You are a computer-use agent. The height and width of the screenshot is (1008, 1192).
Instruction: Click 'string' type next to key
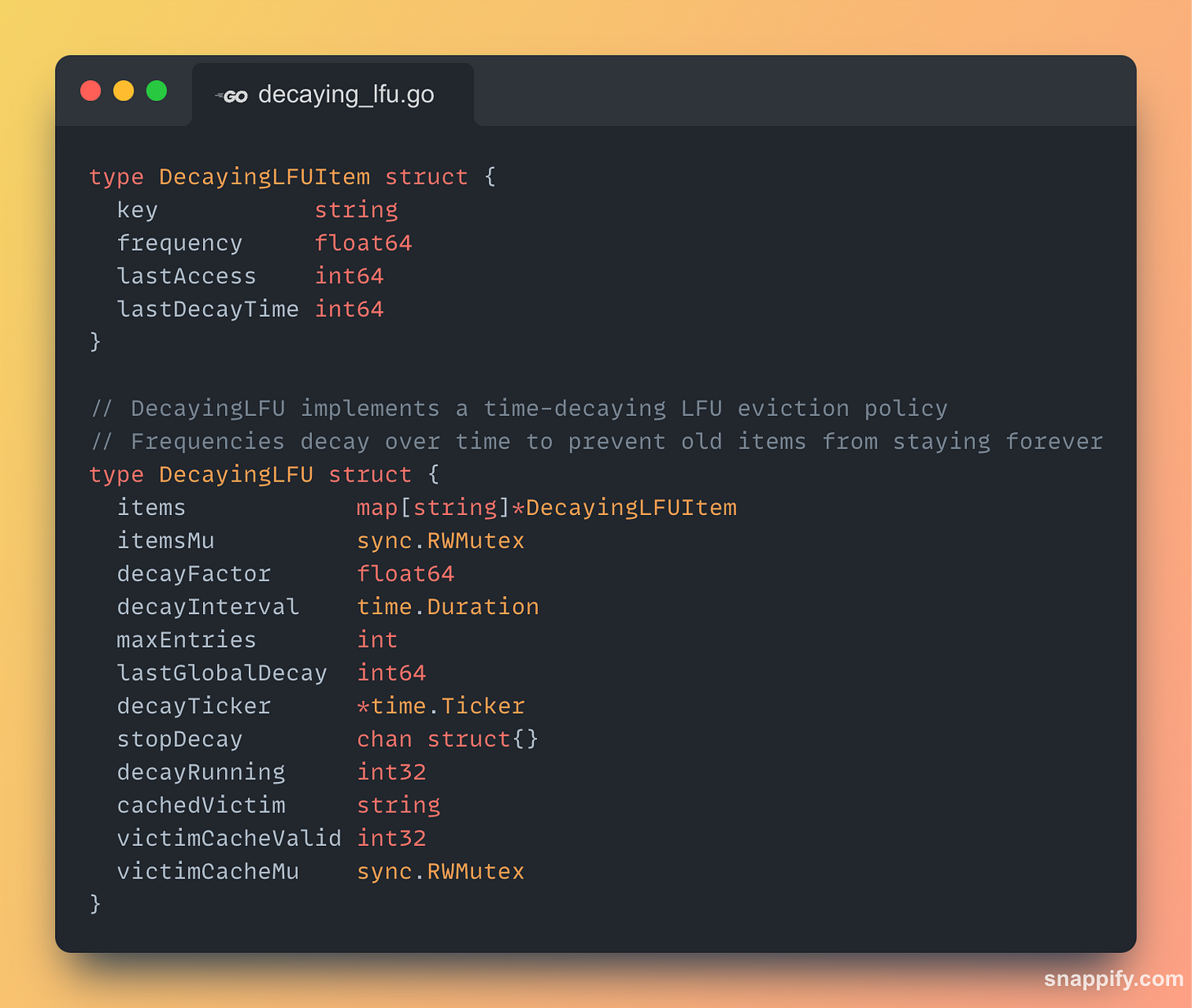coord(356,210)
